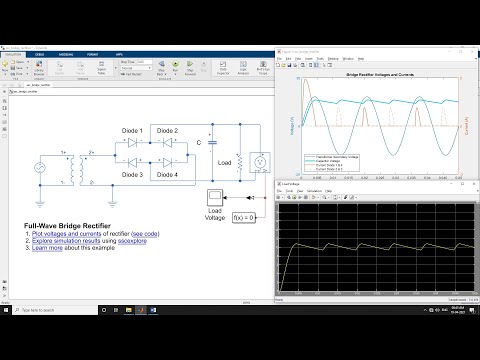Expand the Print button dropdown arrow

coord(28,74)
